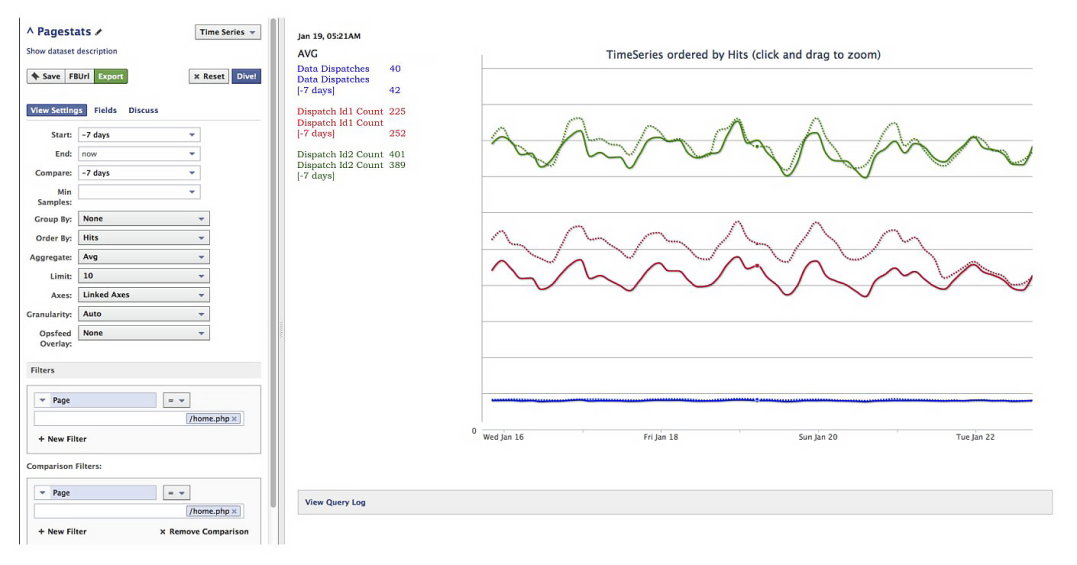Remove /home.php tag from Filters box
The height and width of the screenshot is (565, 1077).
[x=234, y=419]
